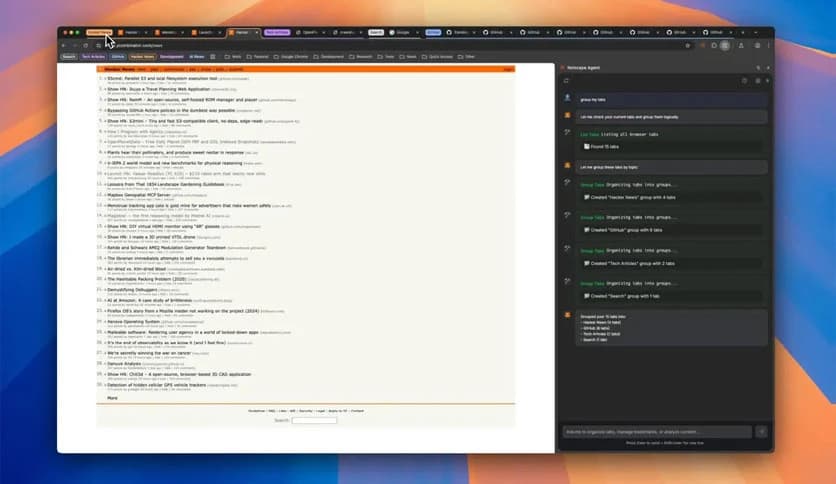Image resolution: width=836 pixels, height=484 pixels.
Task: Switch to the OpenFr tab in Tech Articles group
Action: point(310,33)
